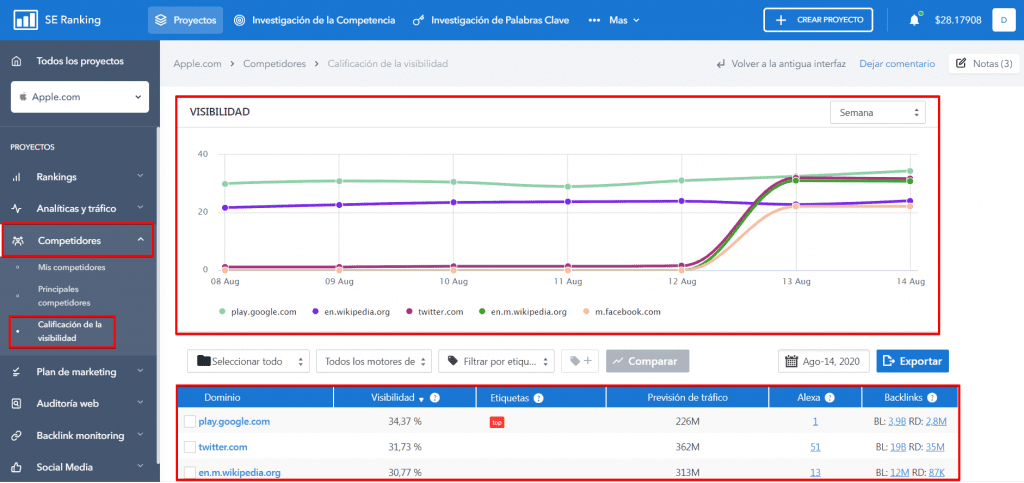The height and width of the screenshot is (483, 1024).
Task: Select Principales competidores in sidebar
Action: [x=64, y=296]
